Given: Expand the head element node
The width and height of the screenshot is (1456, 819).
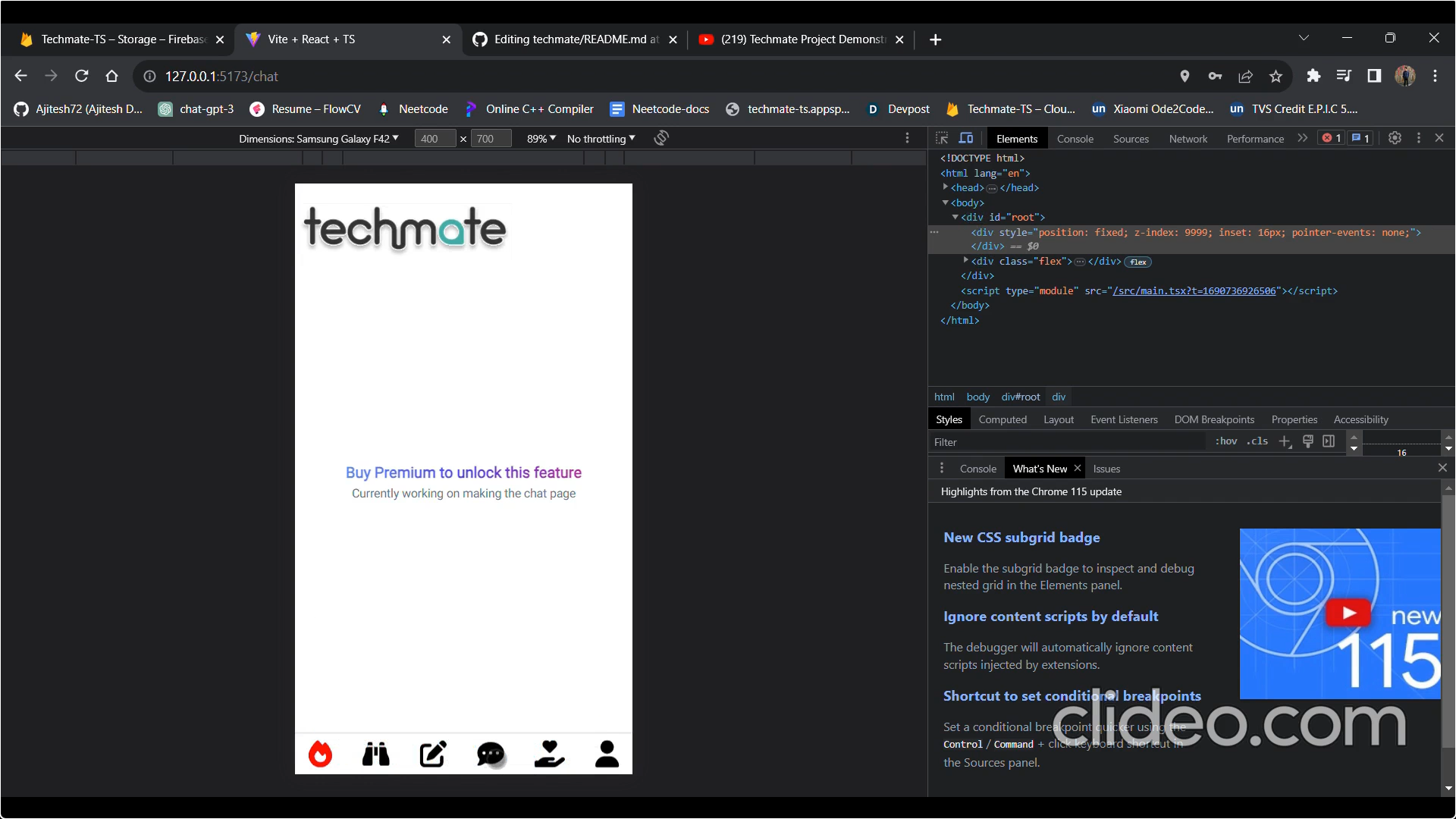Looking at the screenshot, I should coord(946,187).
